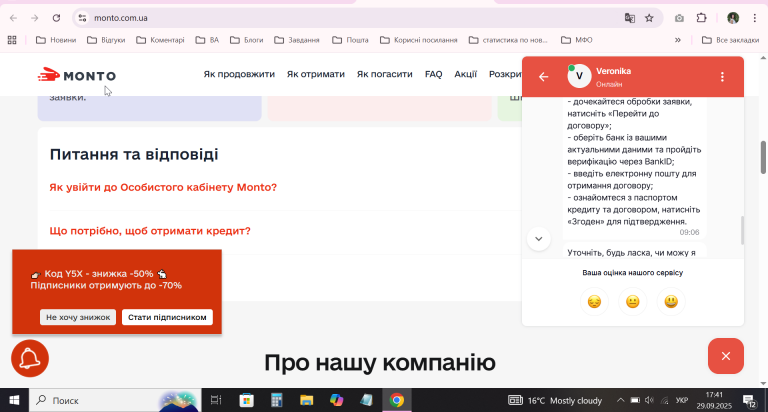The width and height of the screenshot is (768, 412).
Task: Open Блоги bookmark folder
Action: pyautogui.click(x=247, y=40)
